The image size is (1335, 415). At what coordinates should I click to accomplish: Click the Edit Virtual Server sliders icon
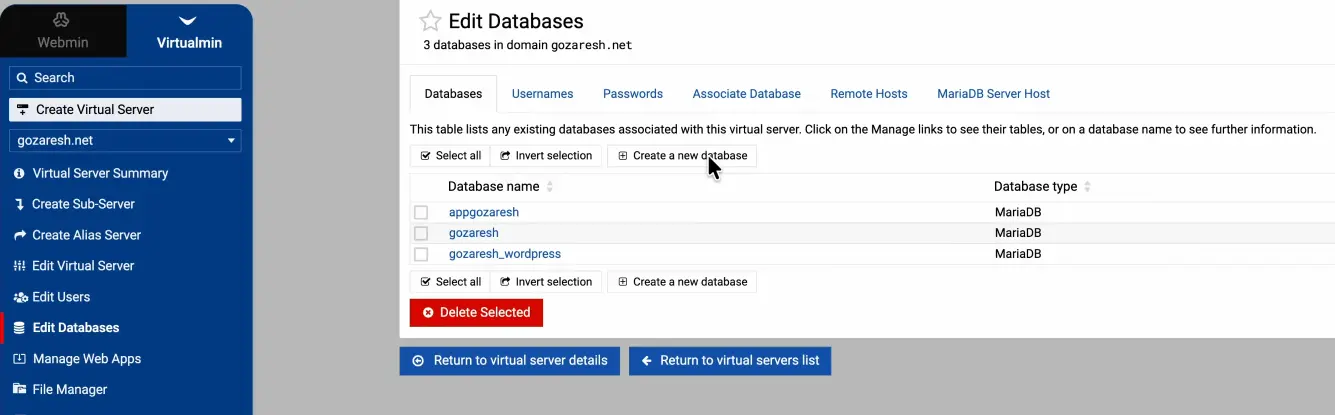(x=19, y=266)
